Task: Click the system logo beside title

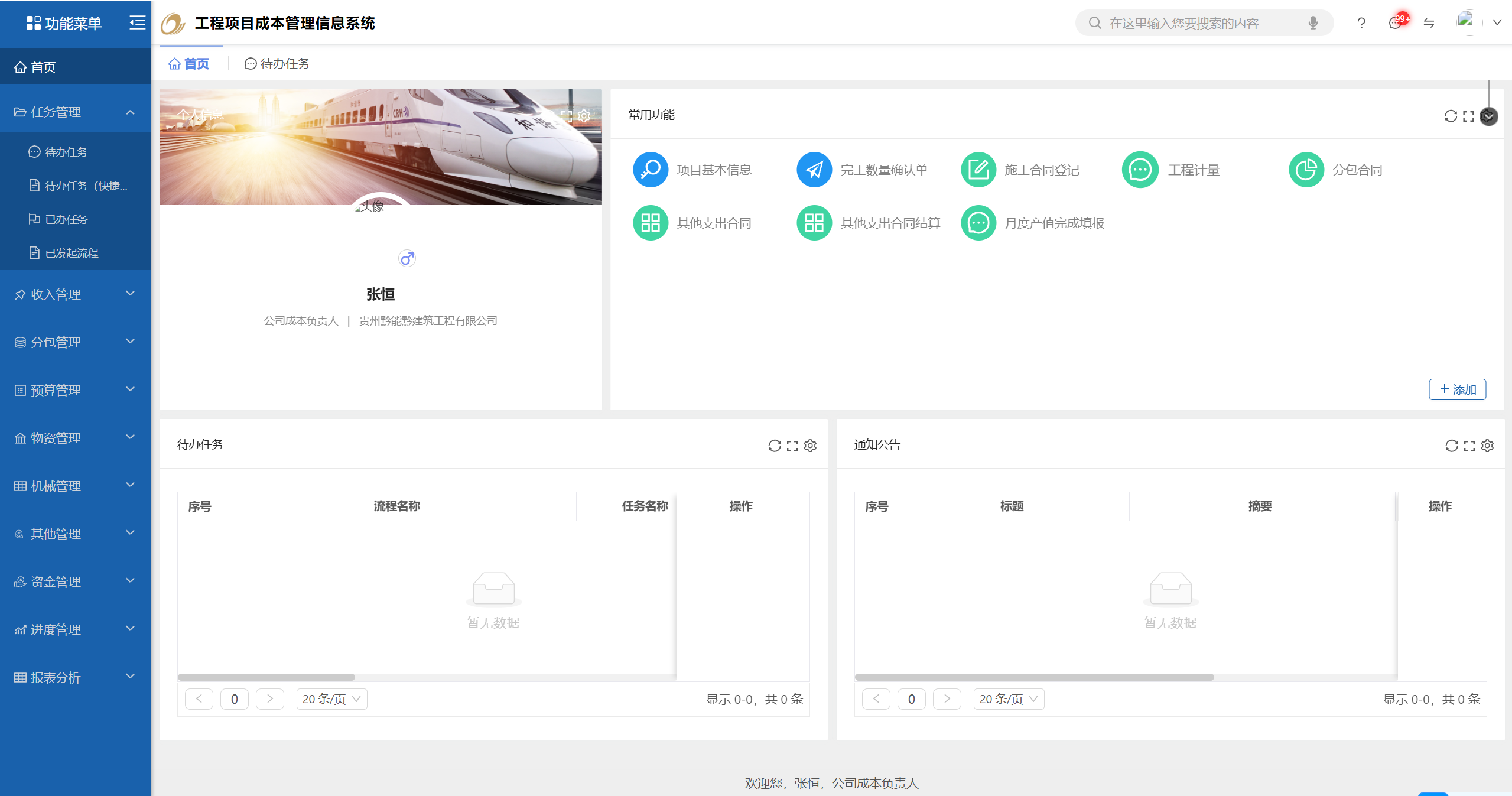Action: 173,23
